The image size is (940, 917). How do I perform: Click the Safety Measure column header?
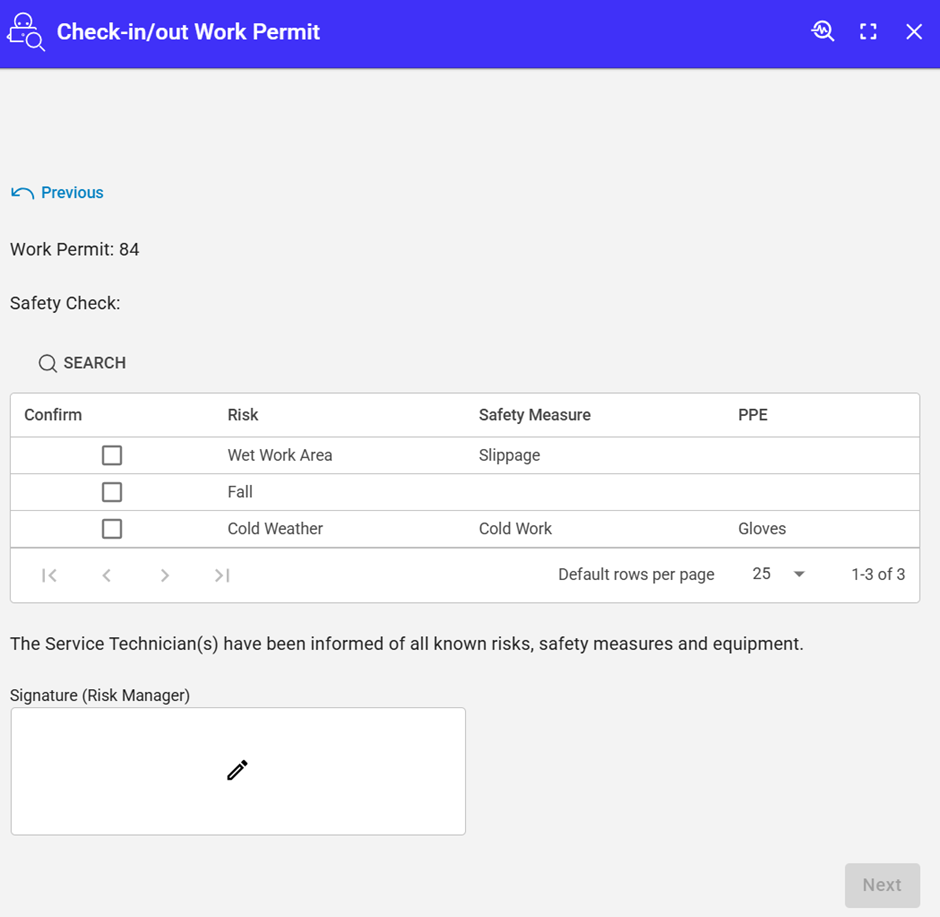tap(534, 415)
